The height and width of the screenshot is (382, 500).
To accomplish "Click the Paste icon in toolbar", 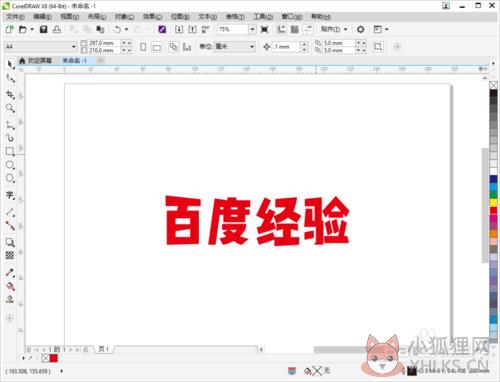I will 100,29.
